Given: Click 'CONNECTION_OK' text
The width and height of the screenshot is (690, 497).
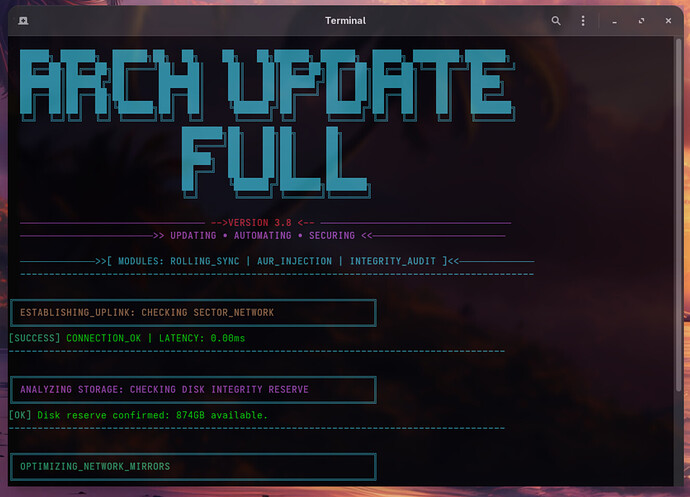Looking at the screenshot, I should [103, 338].
